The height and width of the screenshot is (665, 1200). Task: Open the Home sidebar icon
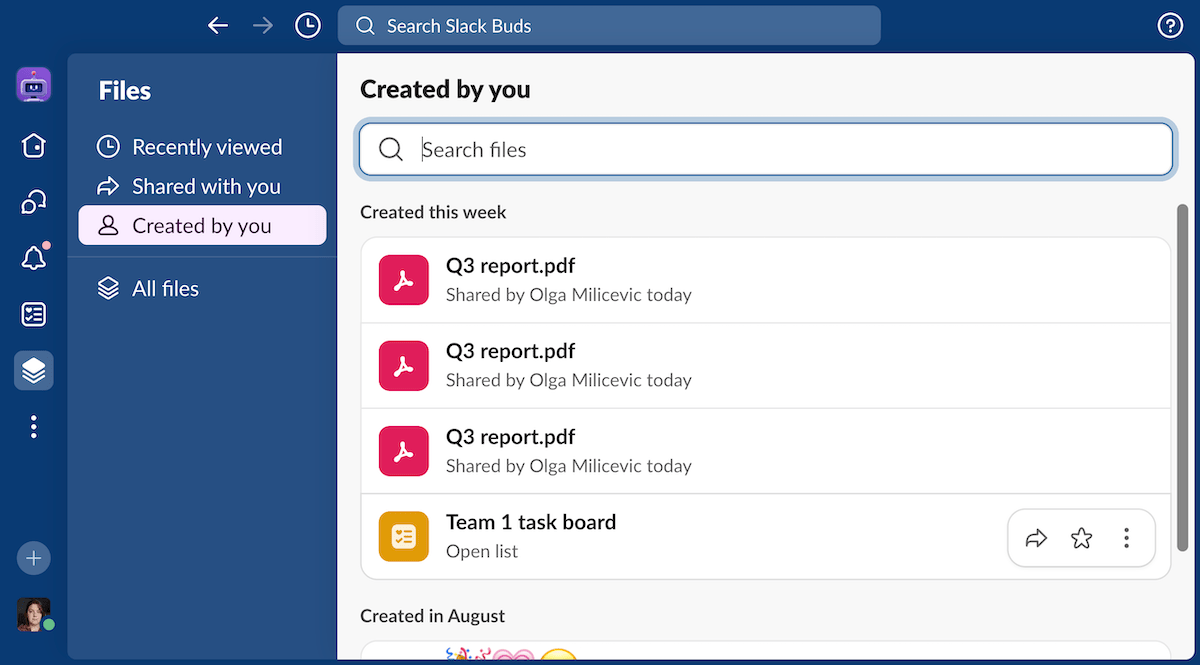34,146
